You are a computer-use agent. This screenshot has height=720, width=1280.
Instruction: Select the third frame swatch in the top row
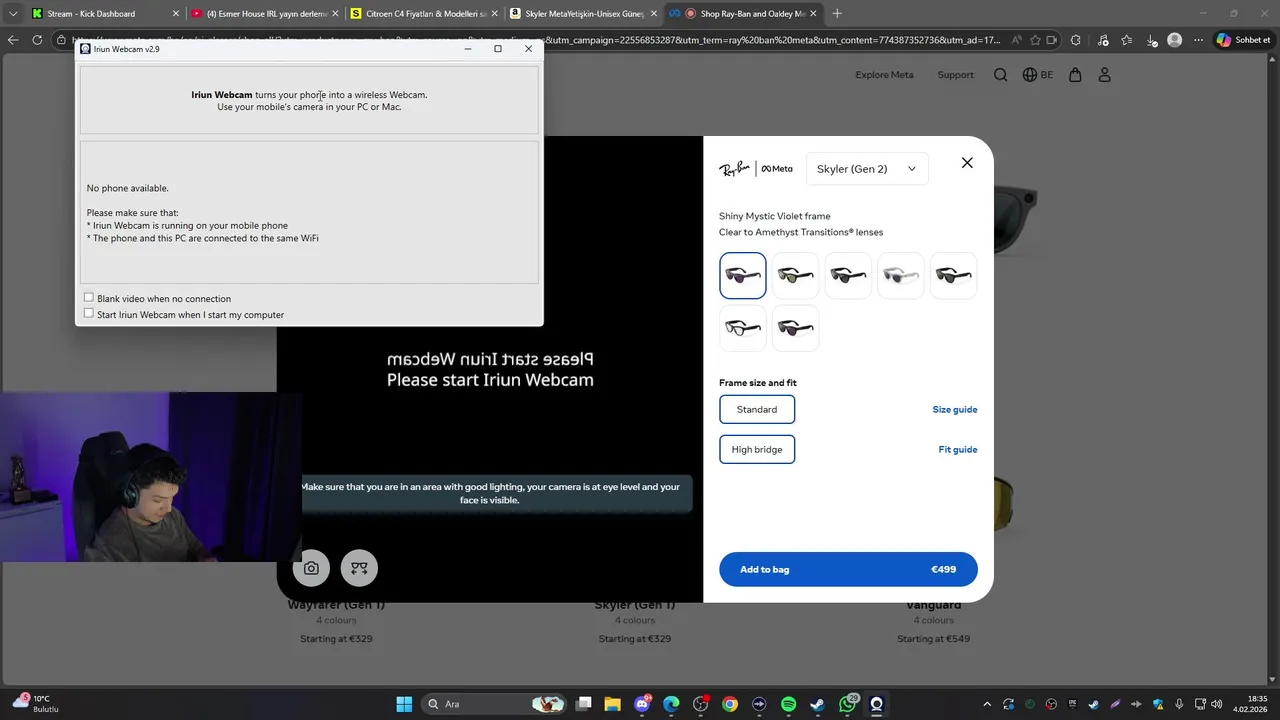pos(848,275)
